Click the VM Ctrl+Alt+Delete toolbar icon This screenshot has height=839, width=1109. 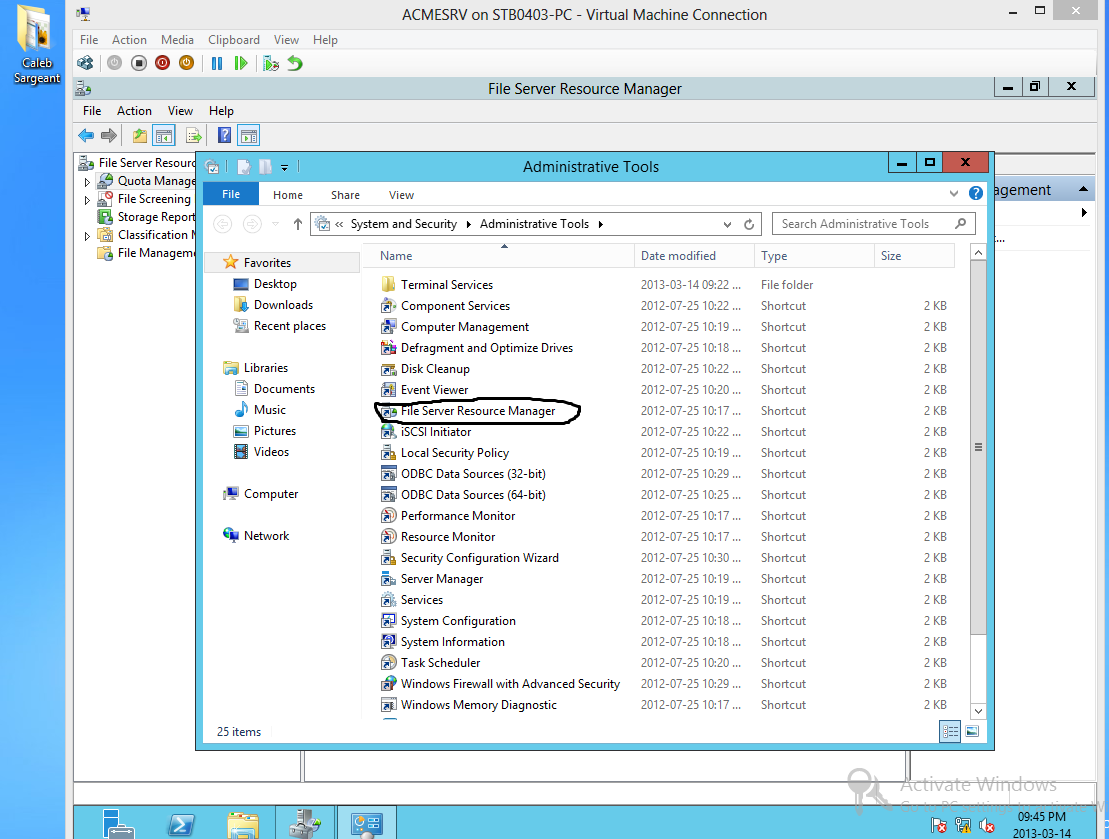(86, 63)
